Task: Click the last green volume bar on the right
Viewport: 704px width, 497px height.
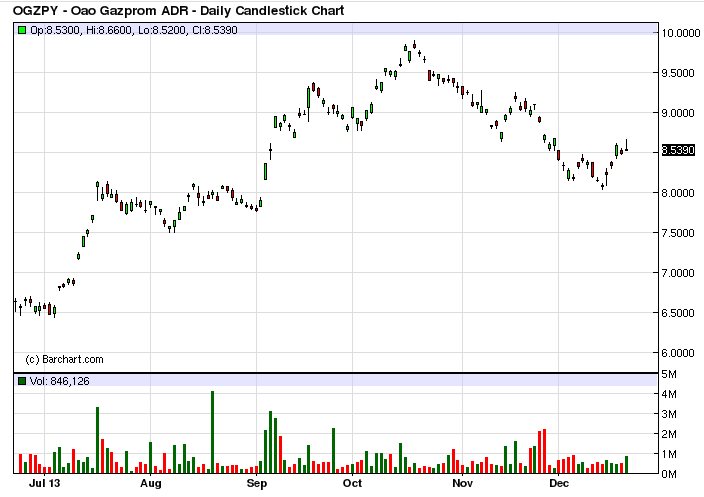Action: [626, 465]
